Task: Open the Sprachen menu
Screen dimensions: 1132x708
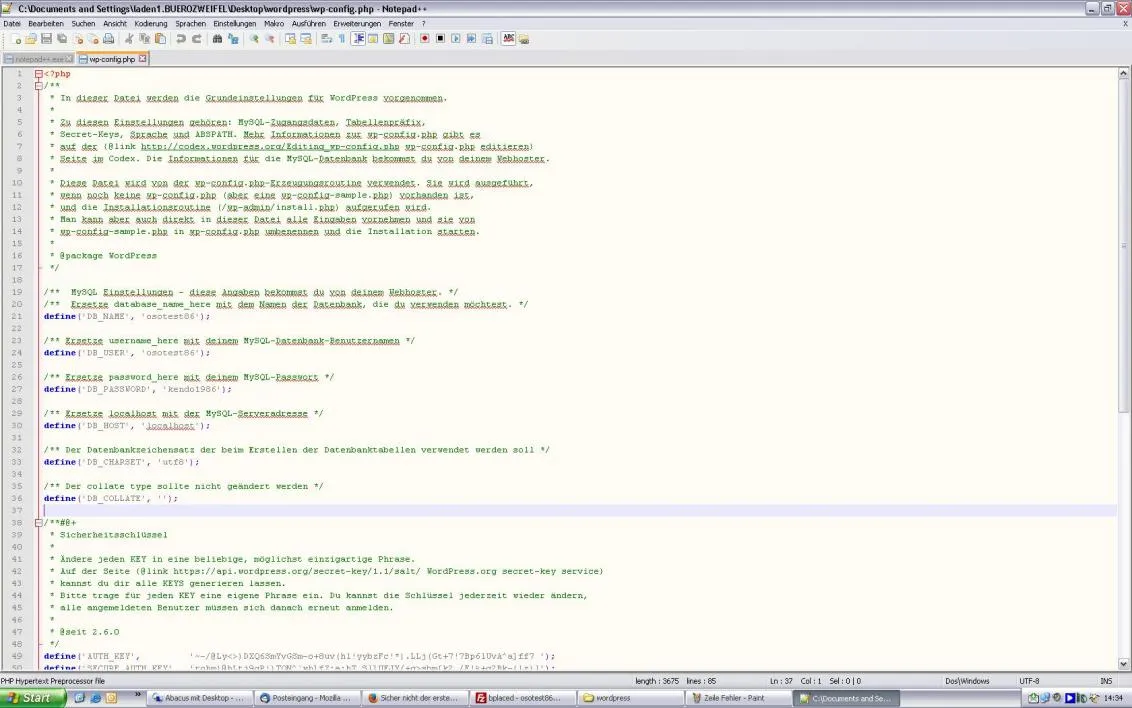Action: (191, 24)
